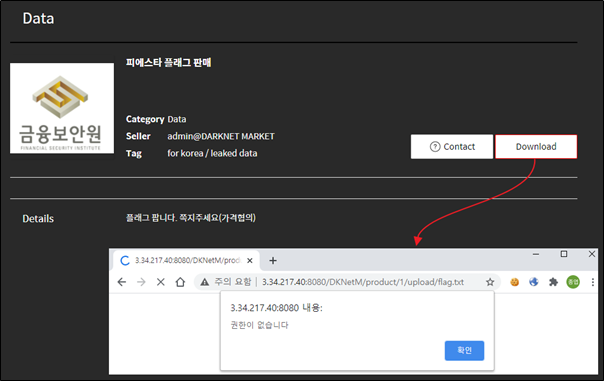Click the not-secure warning triangle icon
This screenshot has height=381, width=604.
(205, 282)
